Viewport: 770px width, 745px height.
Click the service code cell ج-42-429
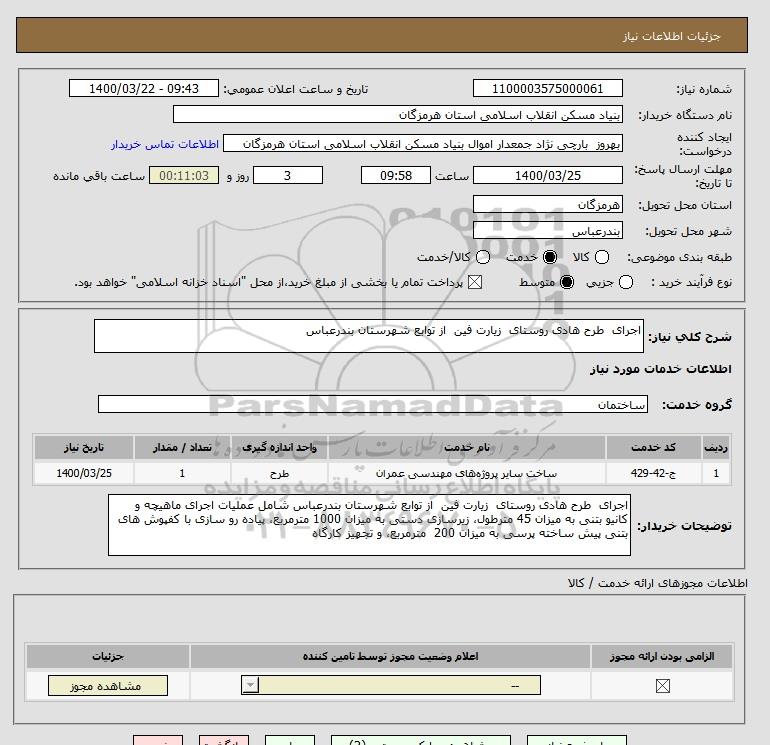click(653, 473)
